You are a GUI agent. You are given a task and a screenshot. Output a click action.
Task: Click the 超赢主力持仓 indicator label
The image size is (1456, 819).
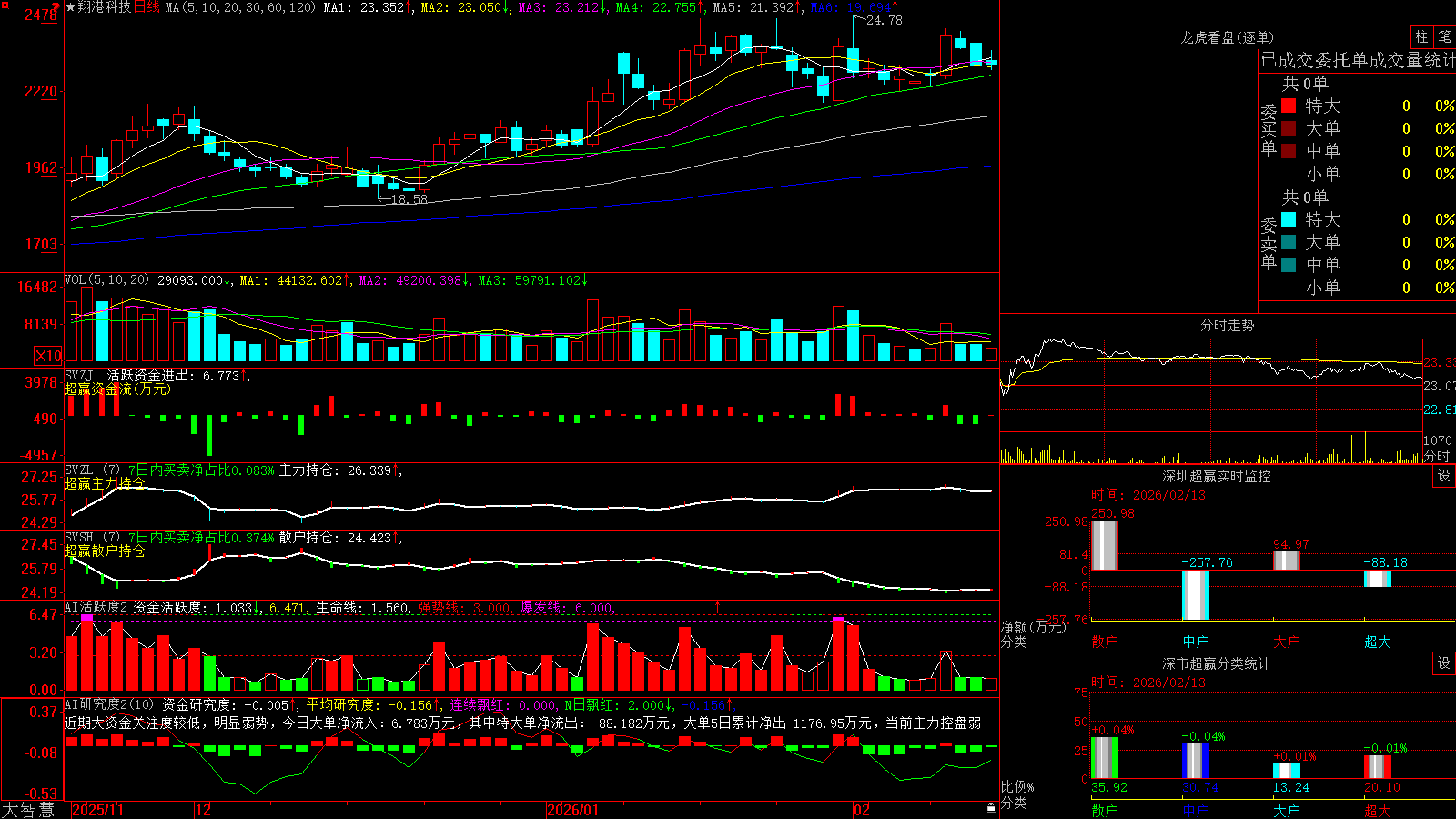point(104,483)
